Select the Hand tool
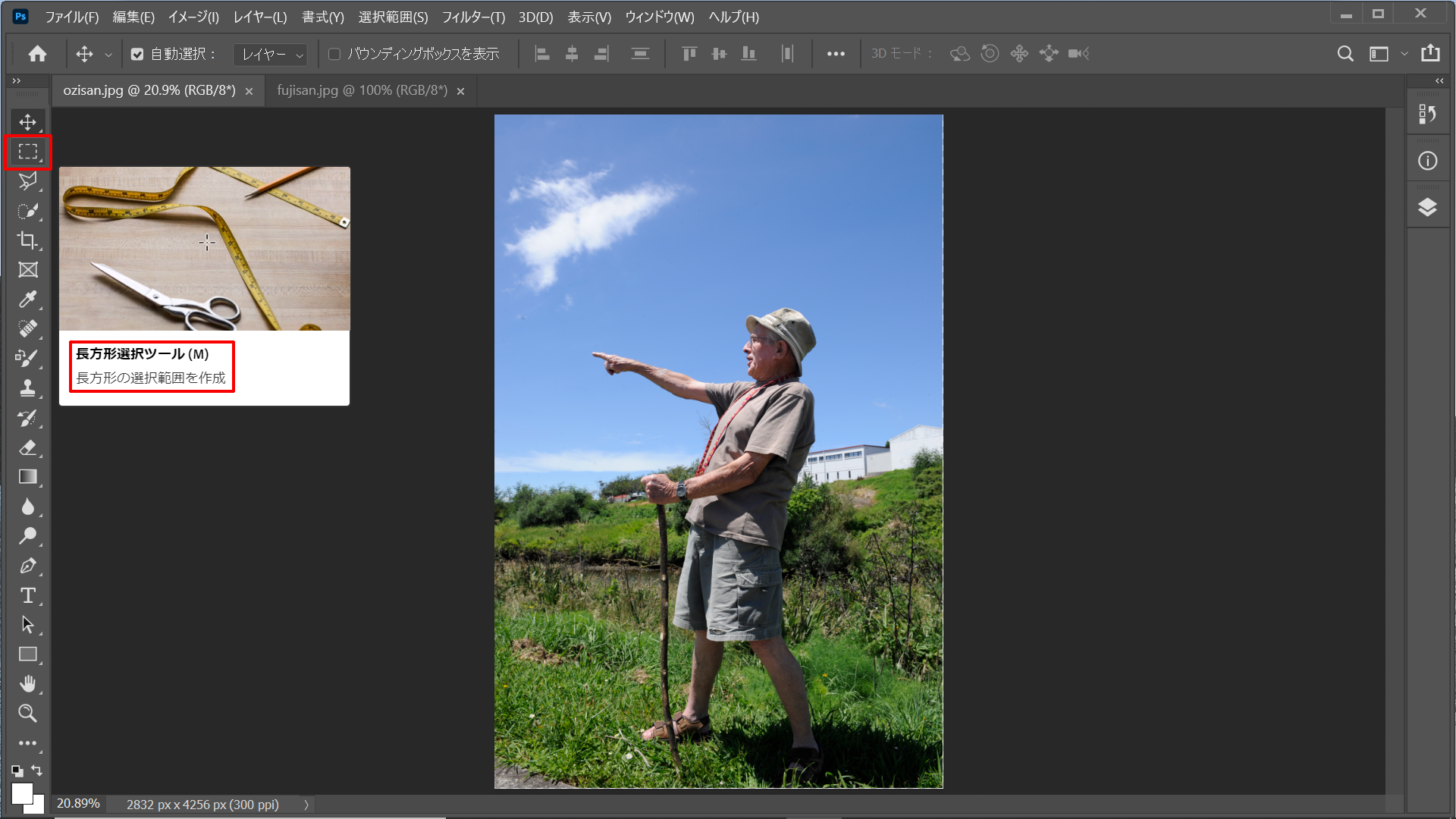Image resolution: width=1456 pixels, height=819 pixels. [28, 684]
